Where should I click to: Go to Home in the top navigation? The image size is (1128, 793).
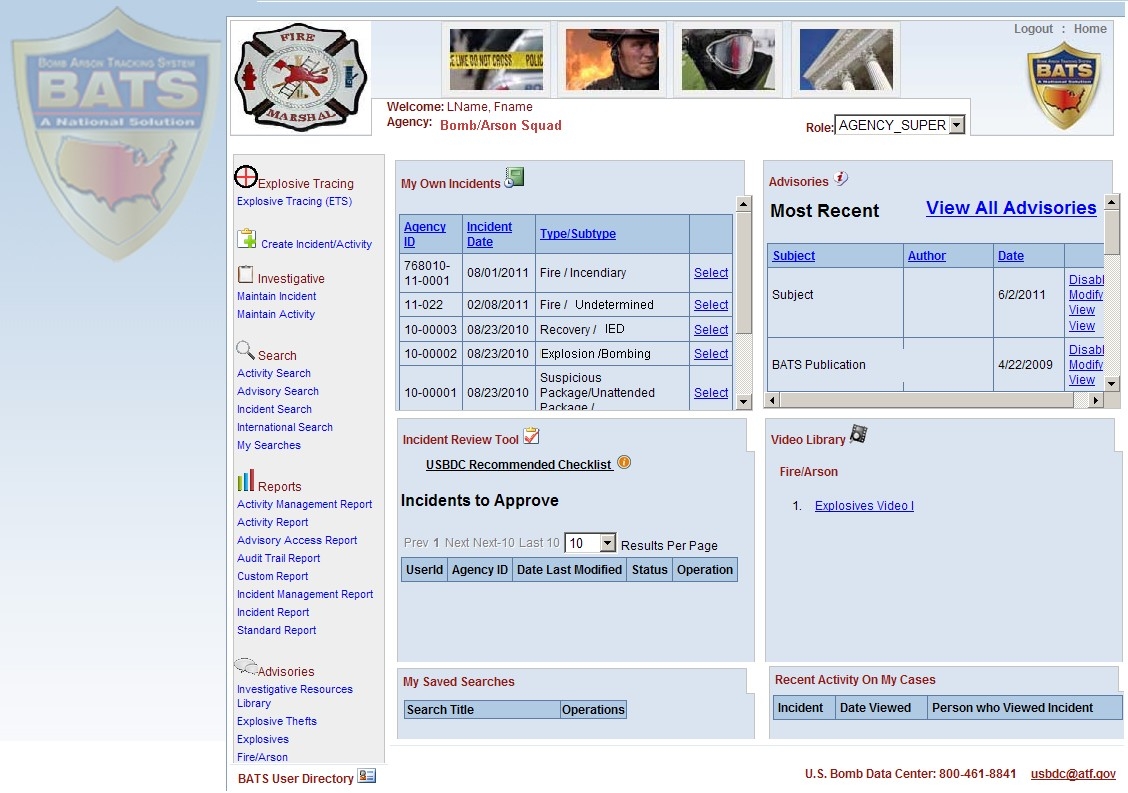pyautogui.click(x=1090, y=29)
